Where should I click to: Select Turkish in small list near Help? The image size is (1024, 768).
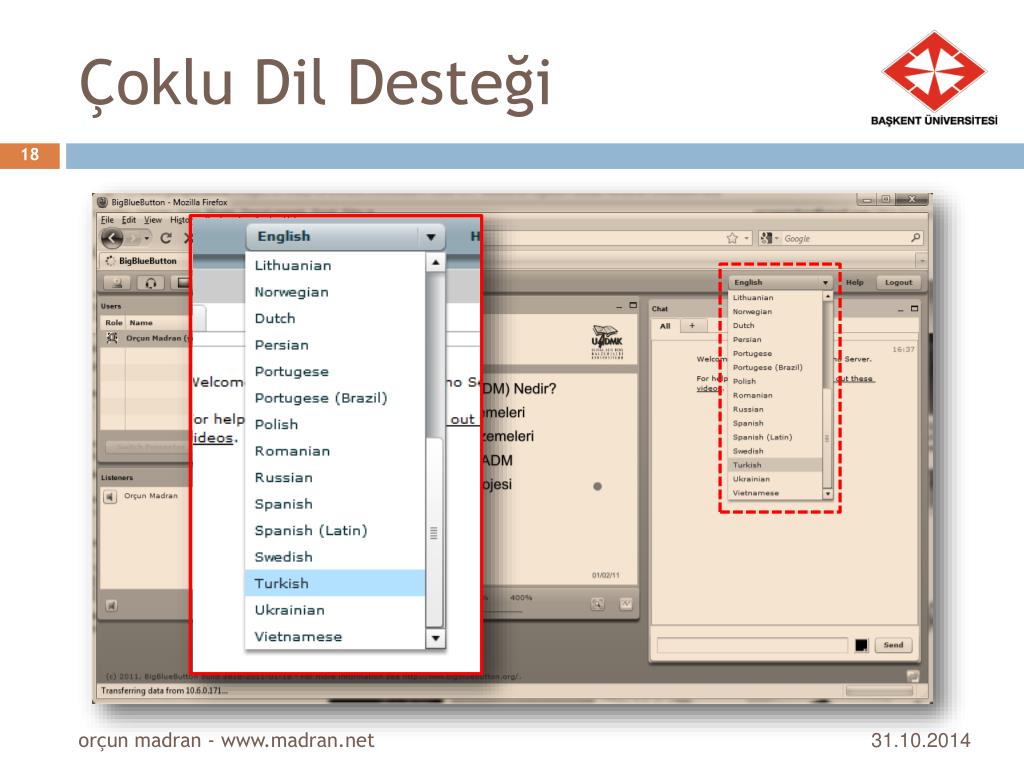775,465
